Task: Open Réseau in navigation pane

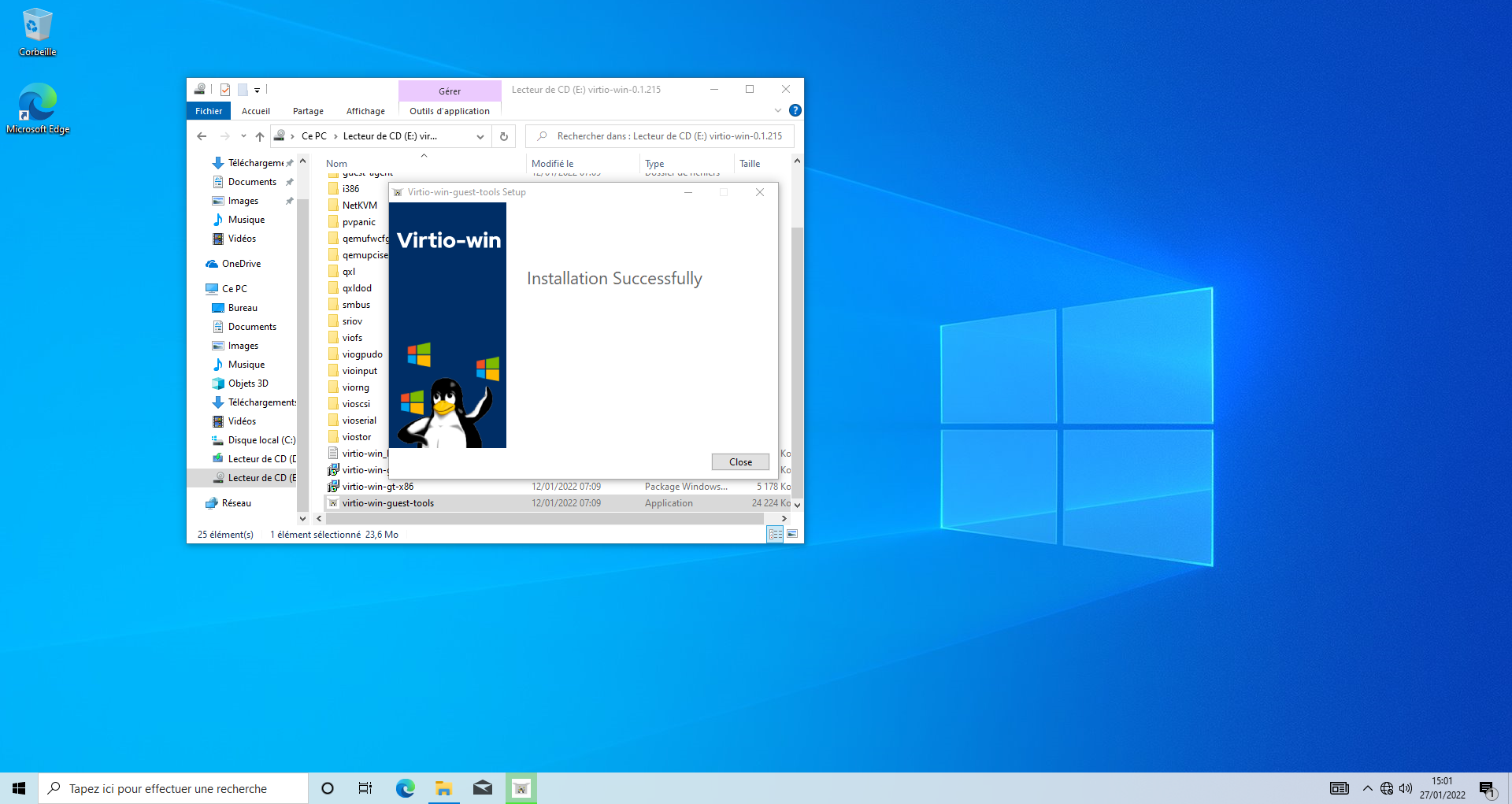Action: [229, 503]
